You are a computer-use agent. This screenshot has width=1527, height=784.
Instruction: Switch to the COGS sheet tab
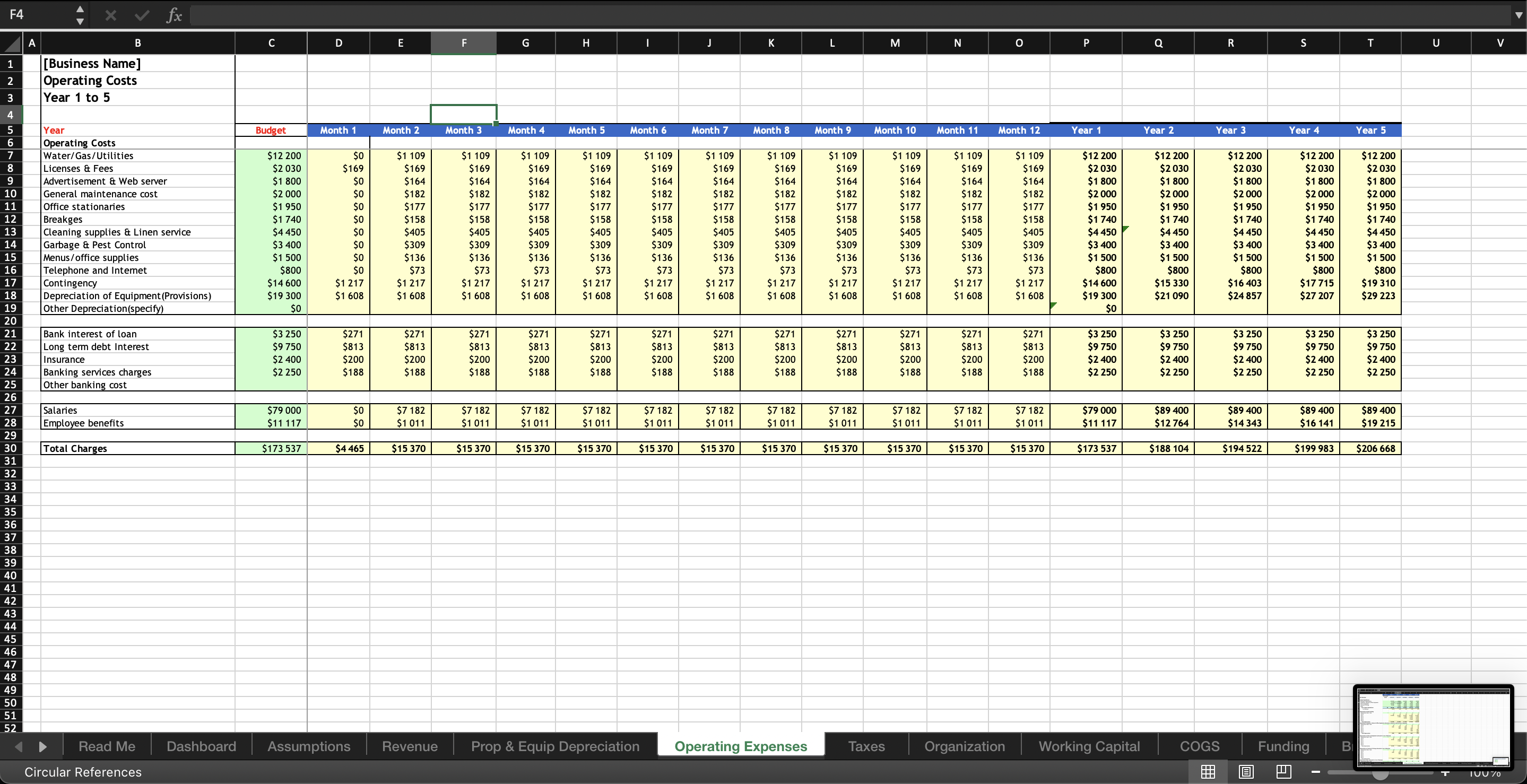(1199, 746)
